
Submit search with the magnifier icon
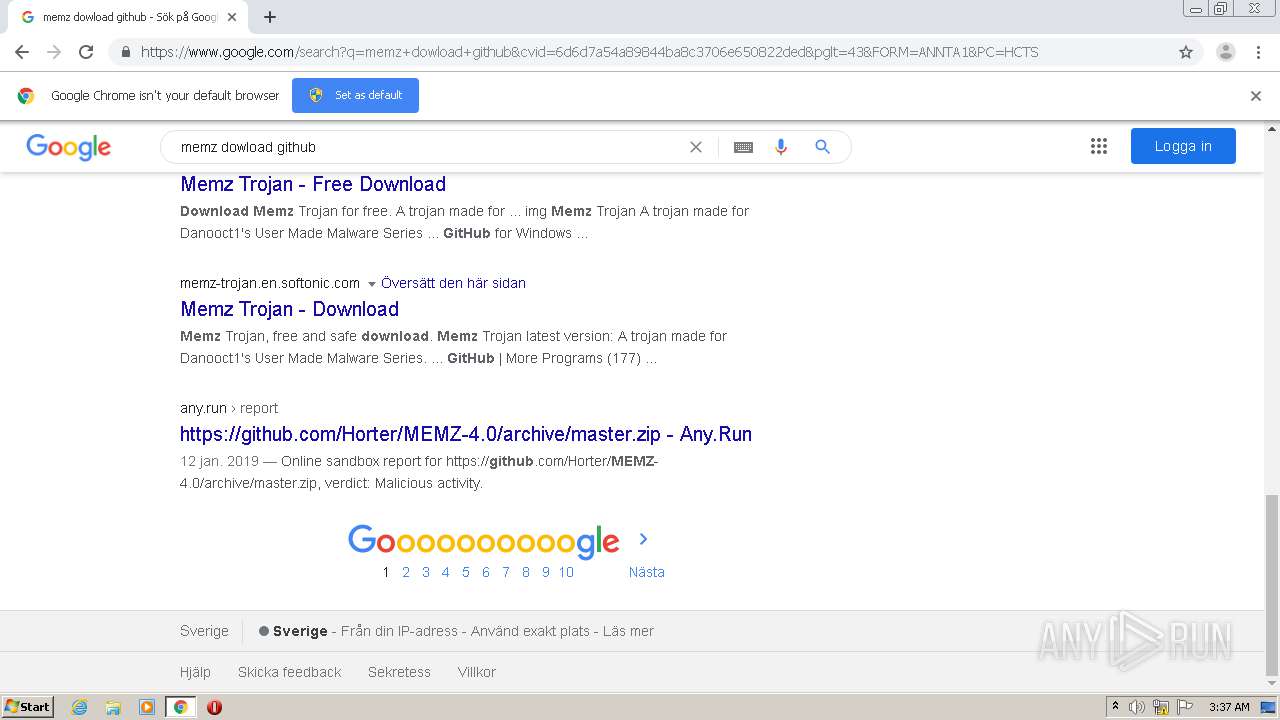tap(823, 147)
